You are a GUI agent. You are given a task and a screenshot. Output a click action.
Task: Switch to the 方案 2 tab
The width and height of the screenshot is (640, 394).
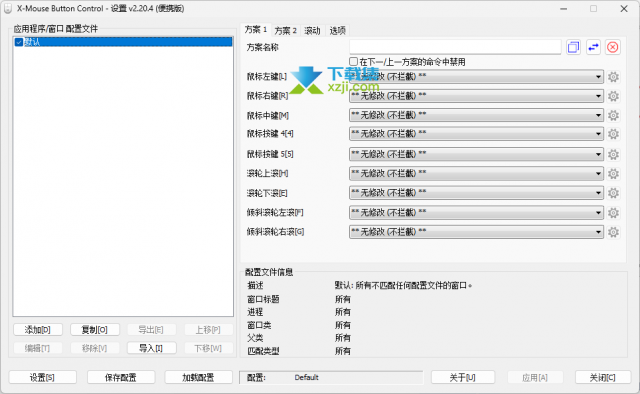click(x=285, y=31)
